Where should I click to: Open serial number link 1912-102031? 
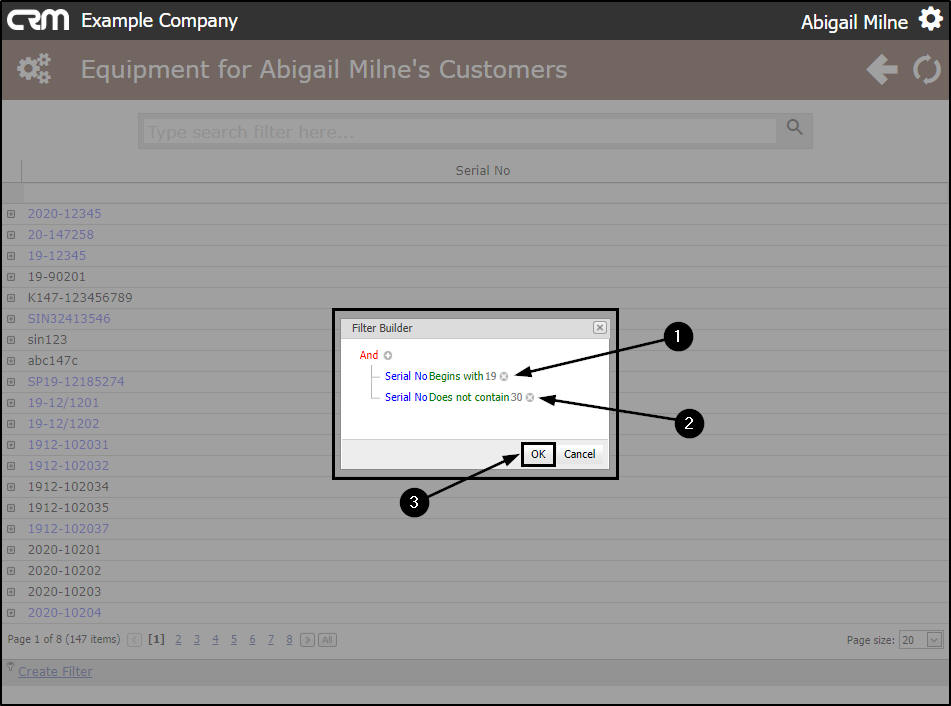pos(68,445)
